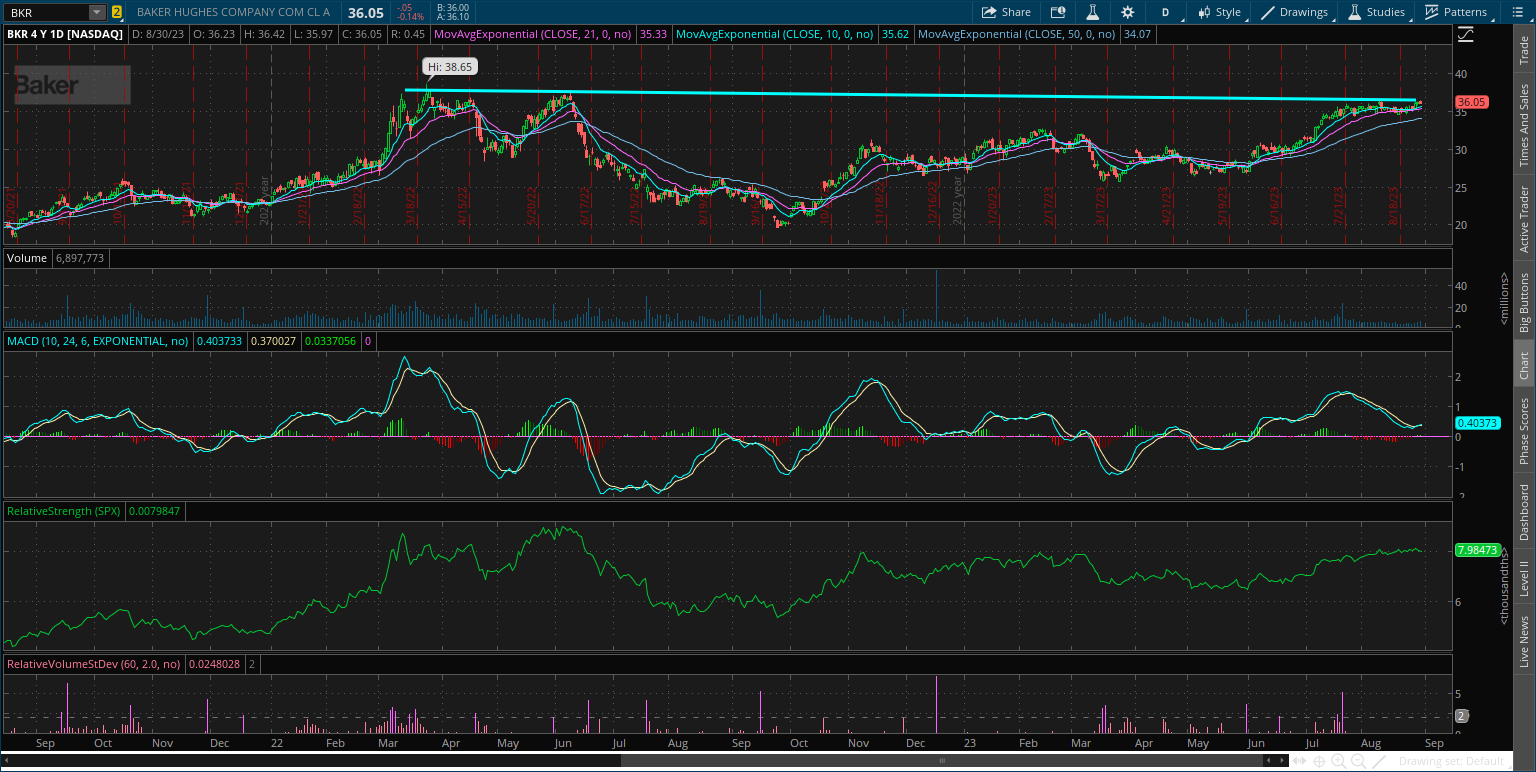This screenshot has width=1536, height=772.
Task: Click the RelativeVolumeStDev study label
Action: pyautogui.click(x=93, y=663)
